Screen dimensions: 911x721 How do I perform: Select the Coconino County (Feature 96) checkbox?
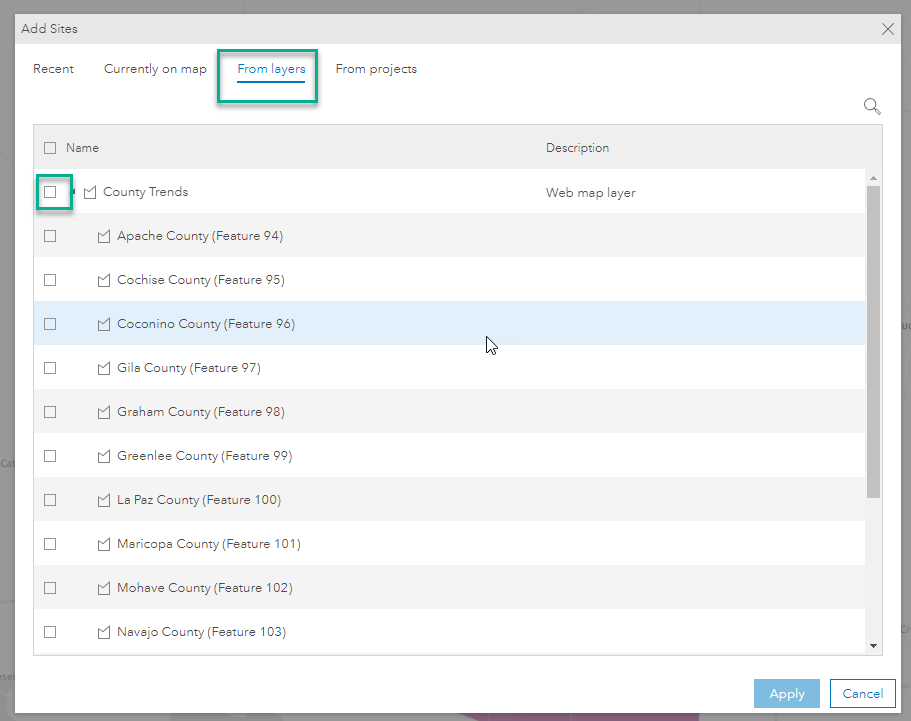(x=50, y=324)
